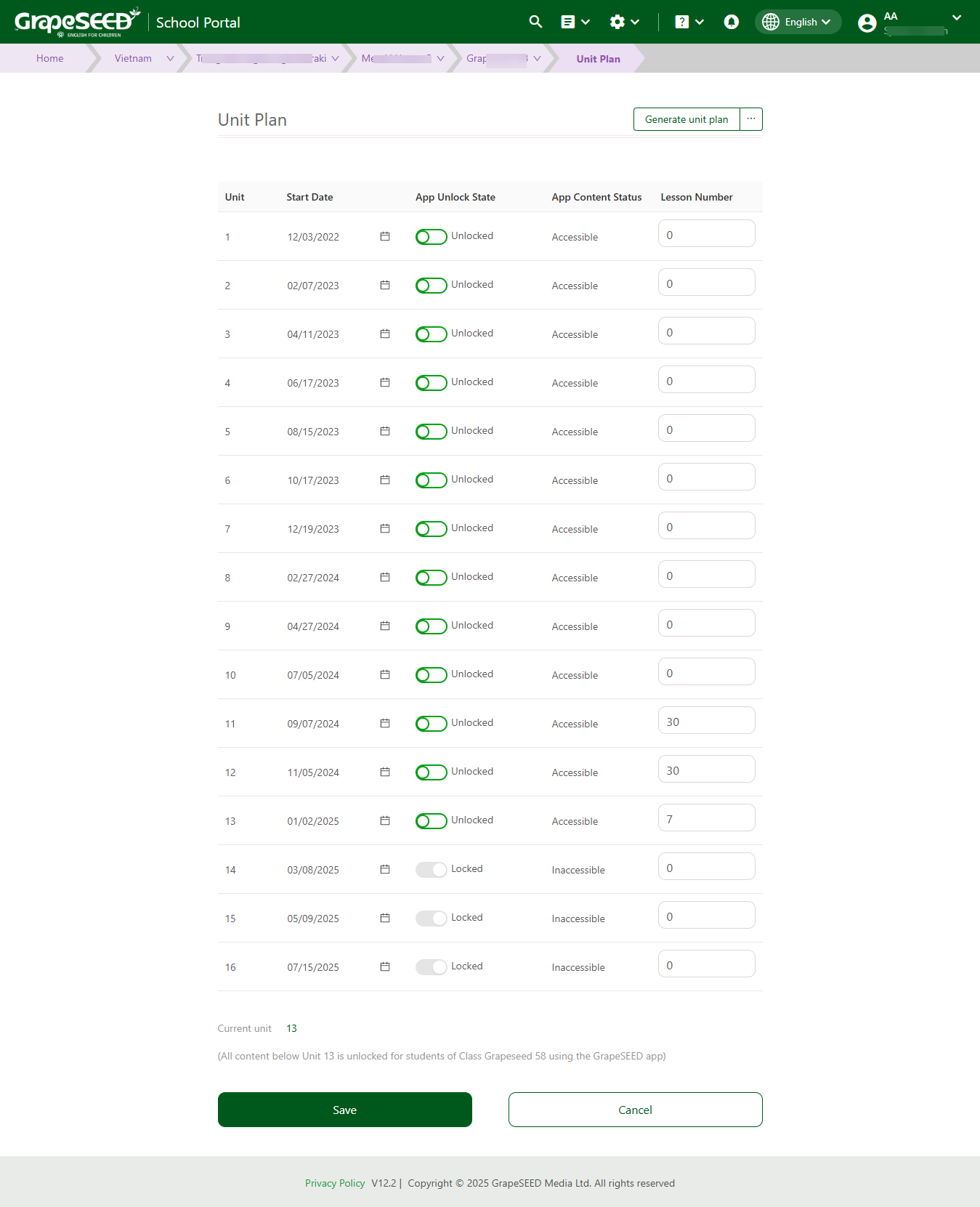Open the reports document icon menu
The width and height of the screenshot is (980, 1207).
point(575,22)
